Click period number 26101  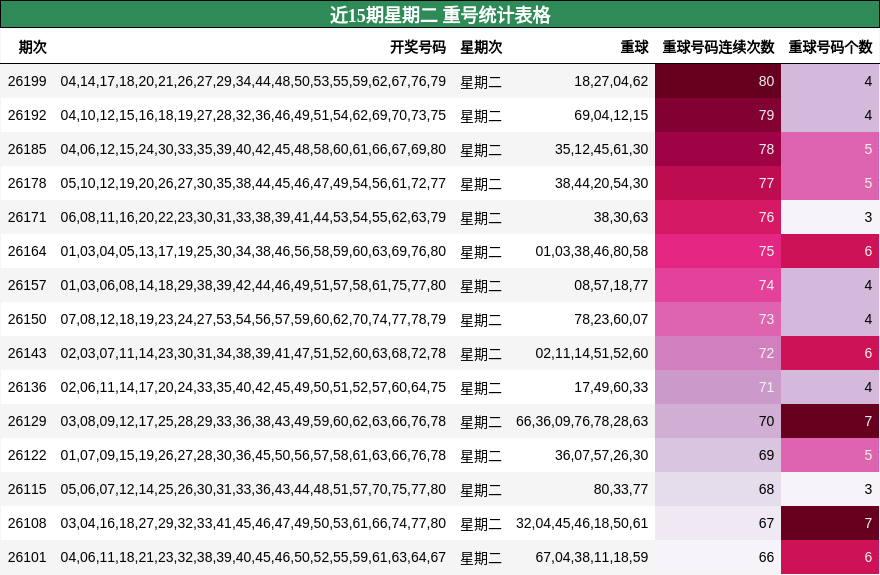coord(27,558)
